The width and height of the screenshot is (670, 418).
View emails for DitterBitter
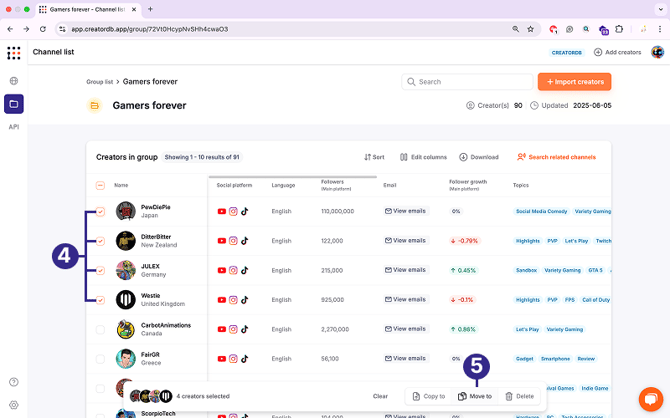406,241
